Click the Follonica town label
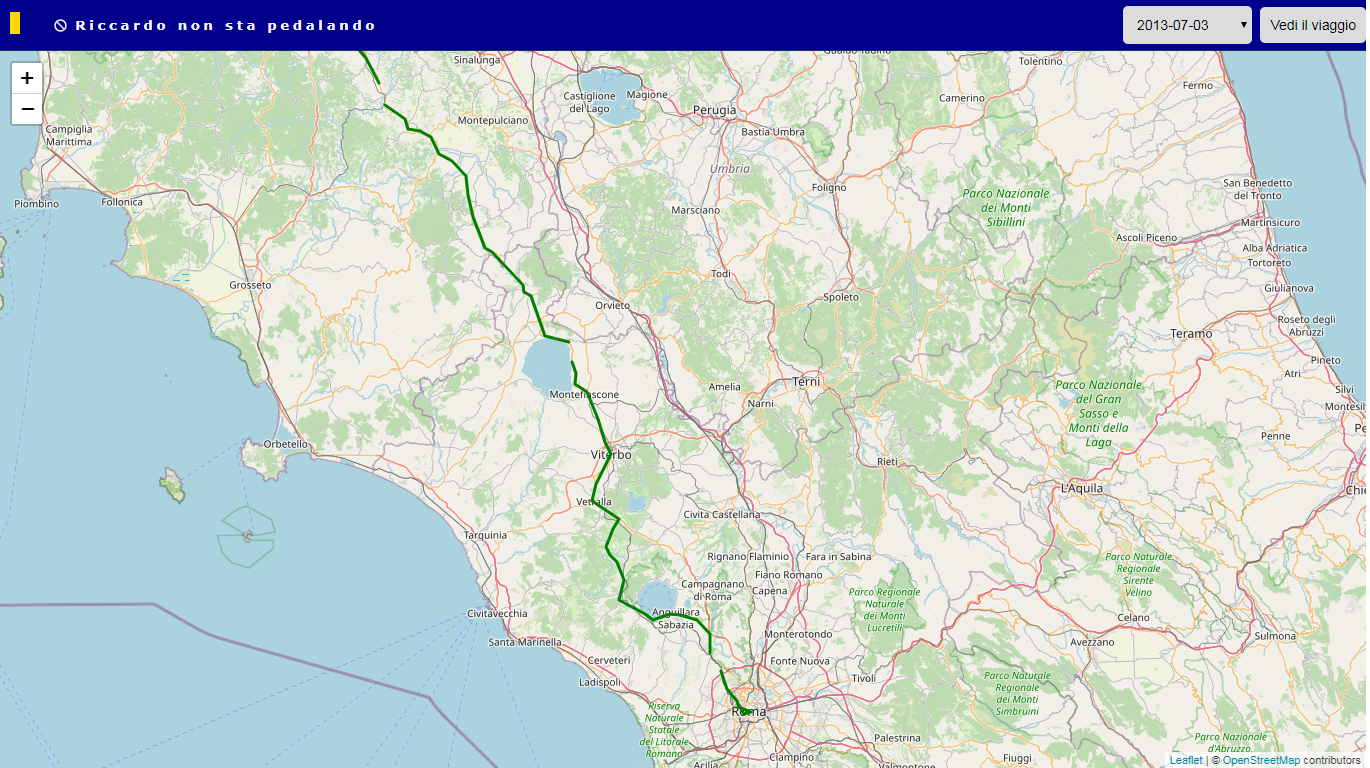The height and width of the screenshot is (768, 1370). 122,202
